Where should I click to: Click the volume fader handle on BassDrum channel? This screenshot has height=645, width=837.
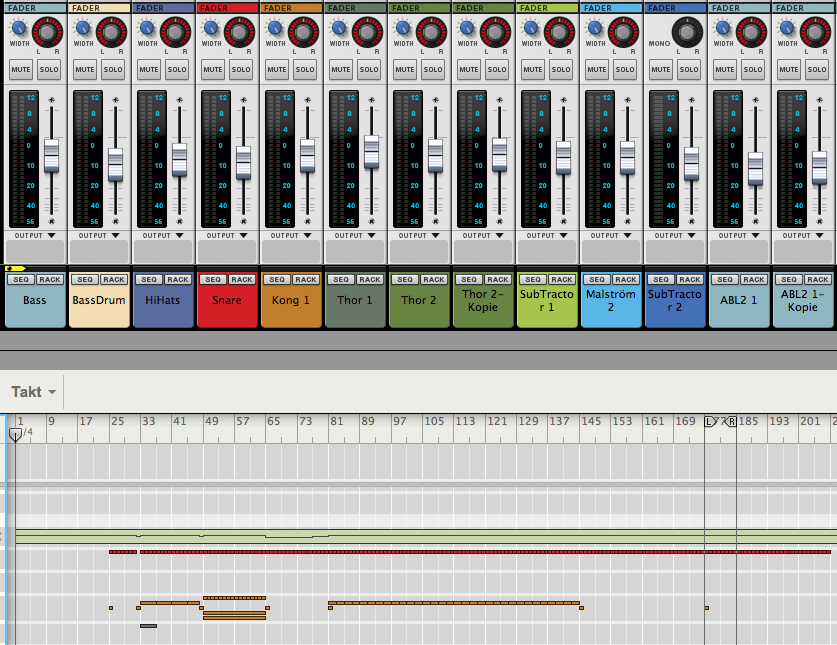(x=116, y=163)
